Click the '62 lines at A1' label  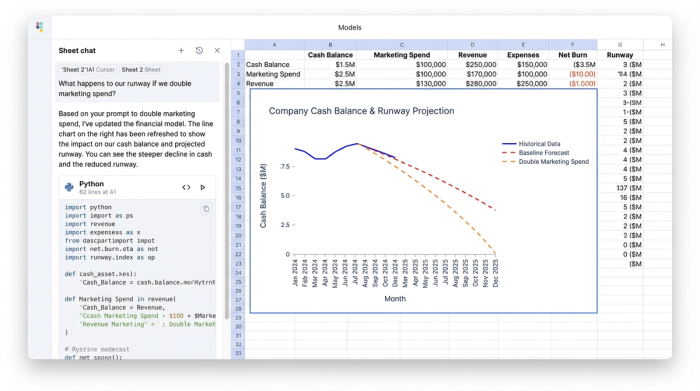coord(98,192)
